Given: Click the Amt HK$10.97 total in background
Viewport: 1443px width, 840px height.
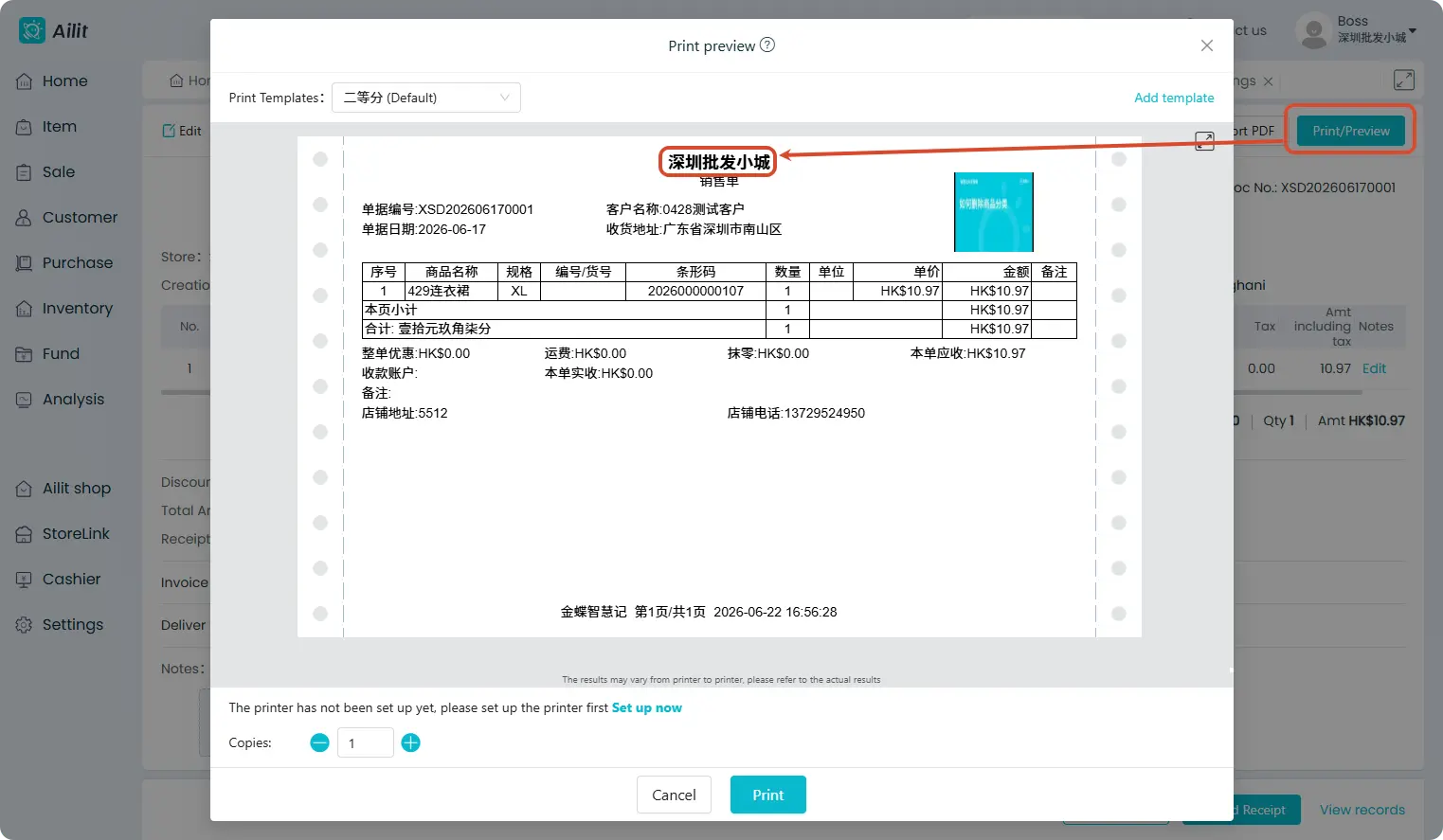Looking at the screenshot, I should [1362, 420].
